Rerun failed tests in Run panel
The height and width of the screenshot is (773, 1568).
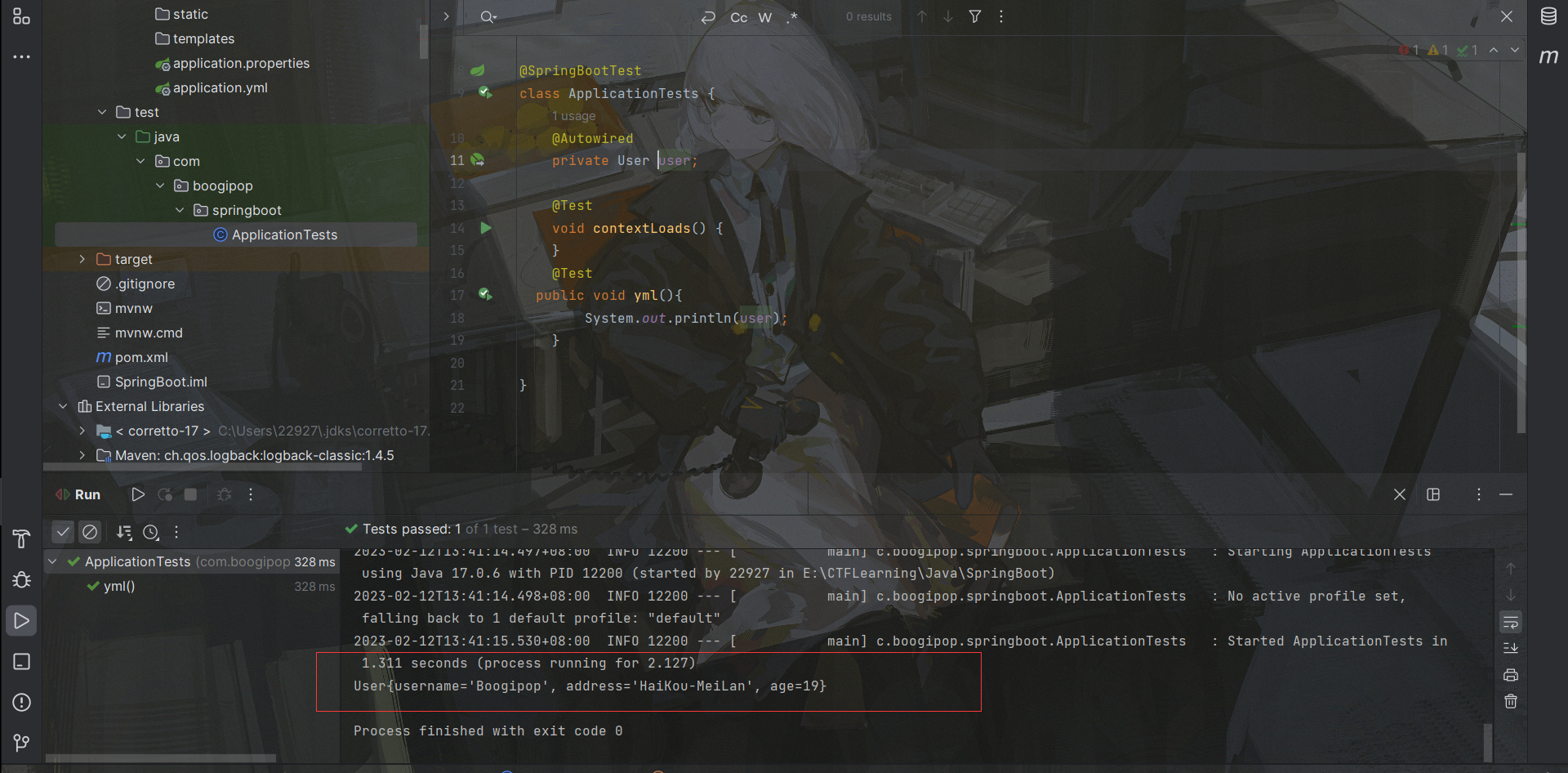coord(165,494)
